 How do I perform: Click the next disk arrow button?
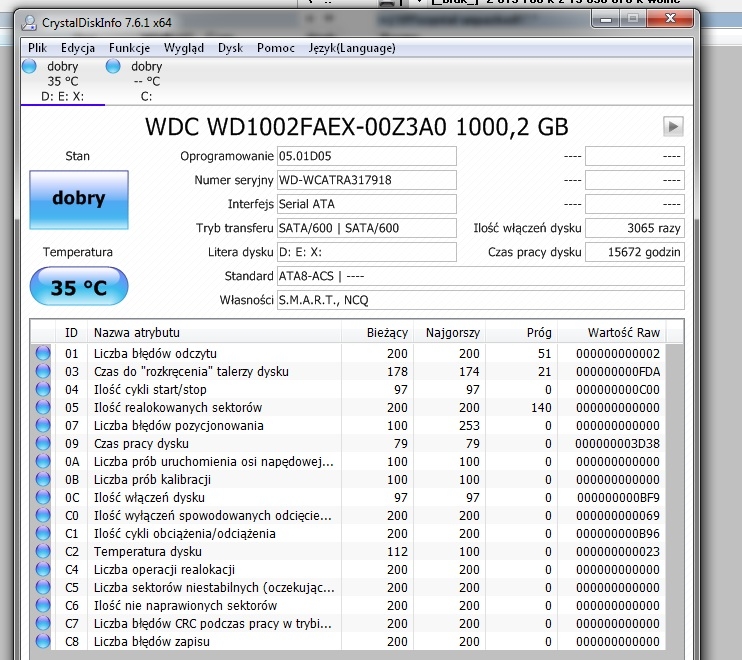[673, 126]
